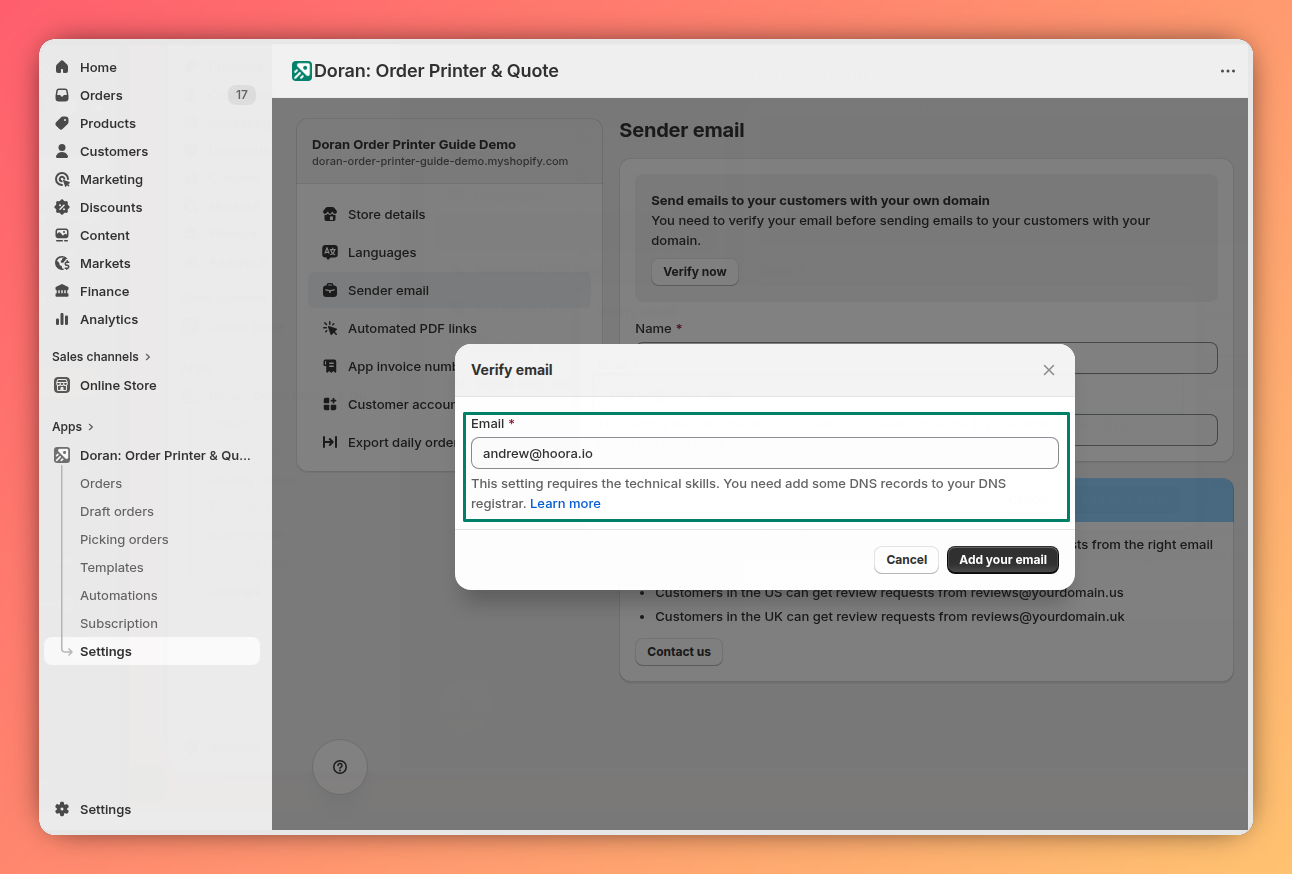Select the Products tag icon
1292x874 pixels.
tap(64, 123)
